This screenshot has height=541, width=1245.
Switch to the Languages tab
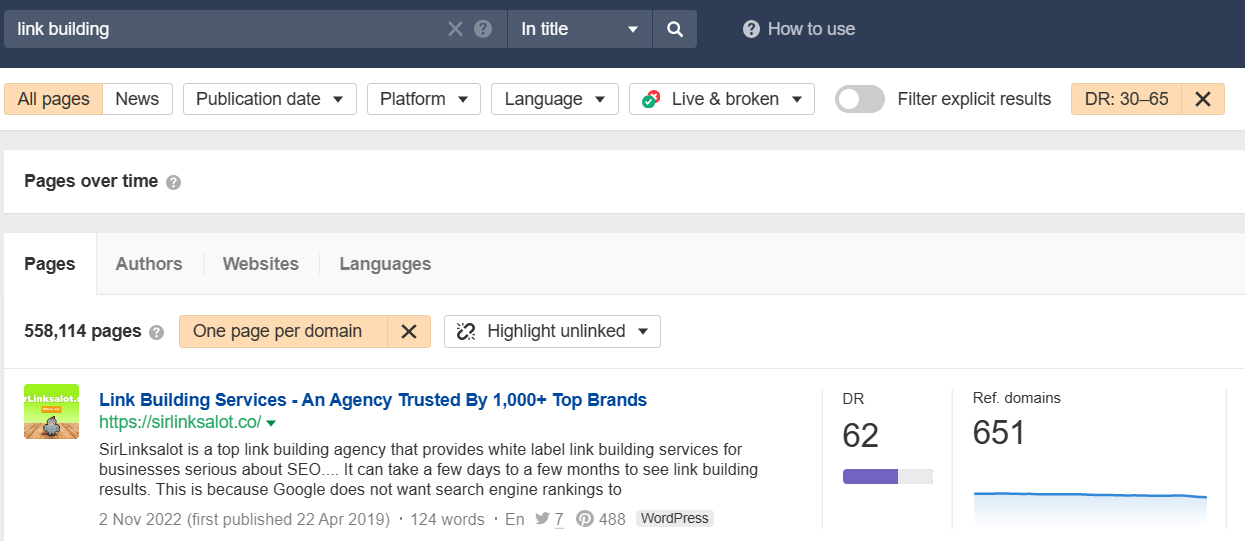[x=385, y=264]
